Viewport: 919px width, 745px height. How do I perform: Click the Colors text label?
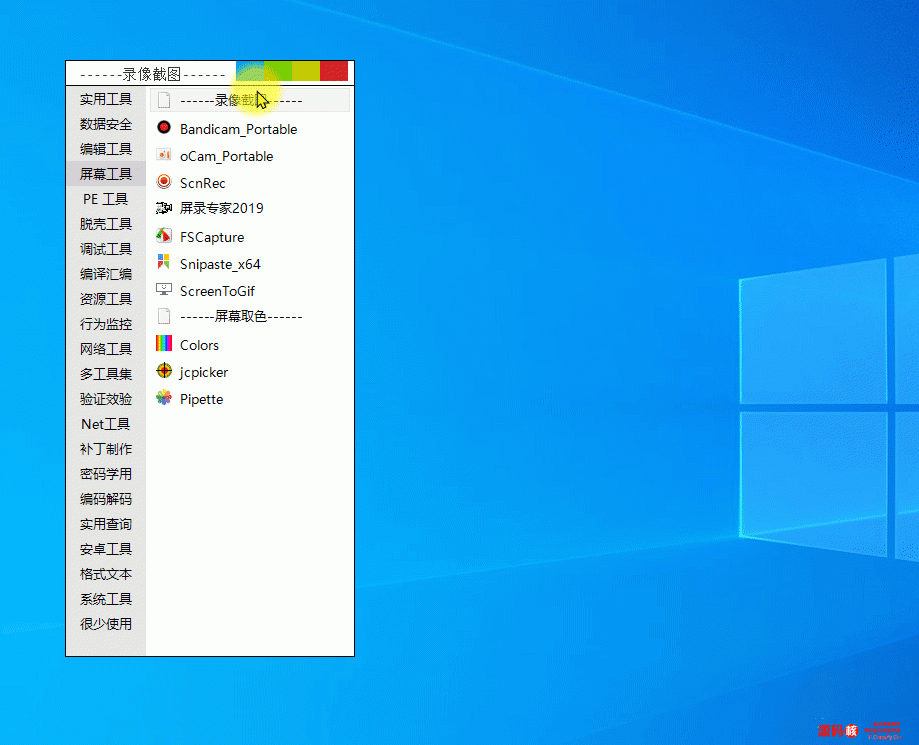tap(199, 345)
